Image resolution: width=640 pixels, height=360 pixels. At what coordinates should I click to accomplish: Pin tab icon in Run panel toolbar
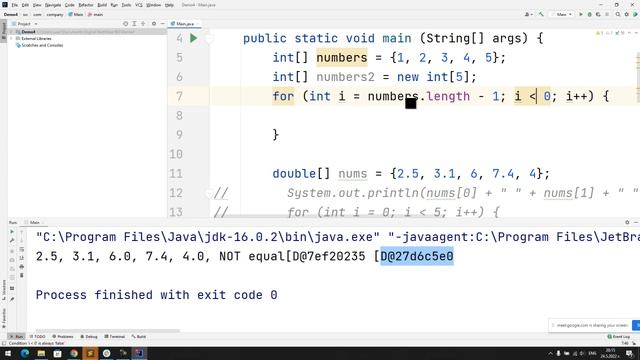pyautogui.click(x=12, y=299)
